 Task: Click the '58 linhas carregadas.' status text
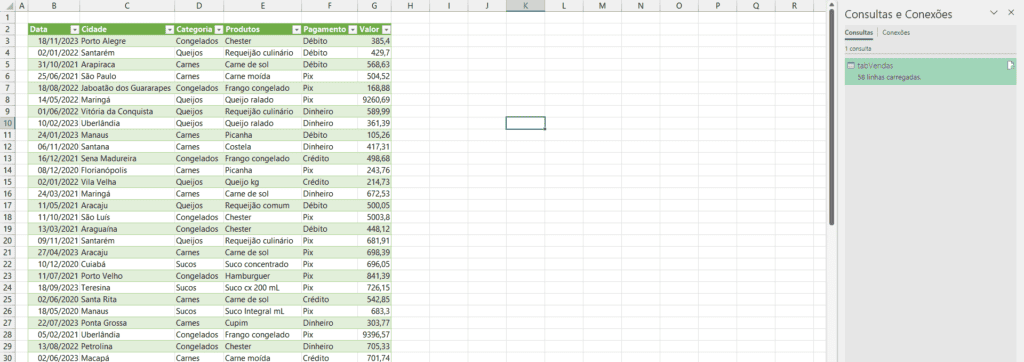889,77
